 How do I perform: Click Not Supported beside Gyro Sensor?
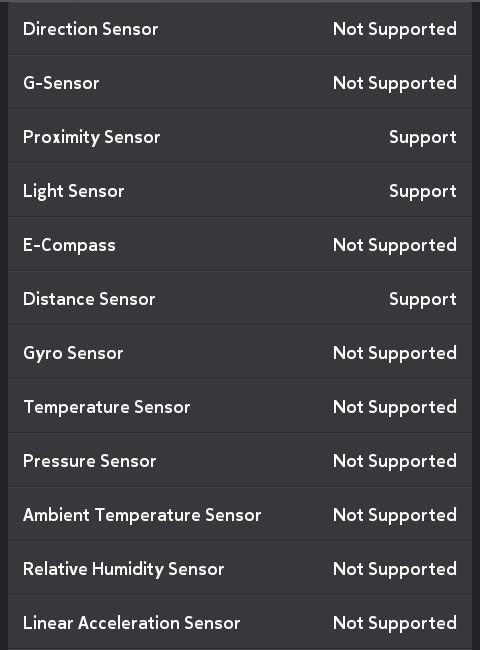click(395, 354)
